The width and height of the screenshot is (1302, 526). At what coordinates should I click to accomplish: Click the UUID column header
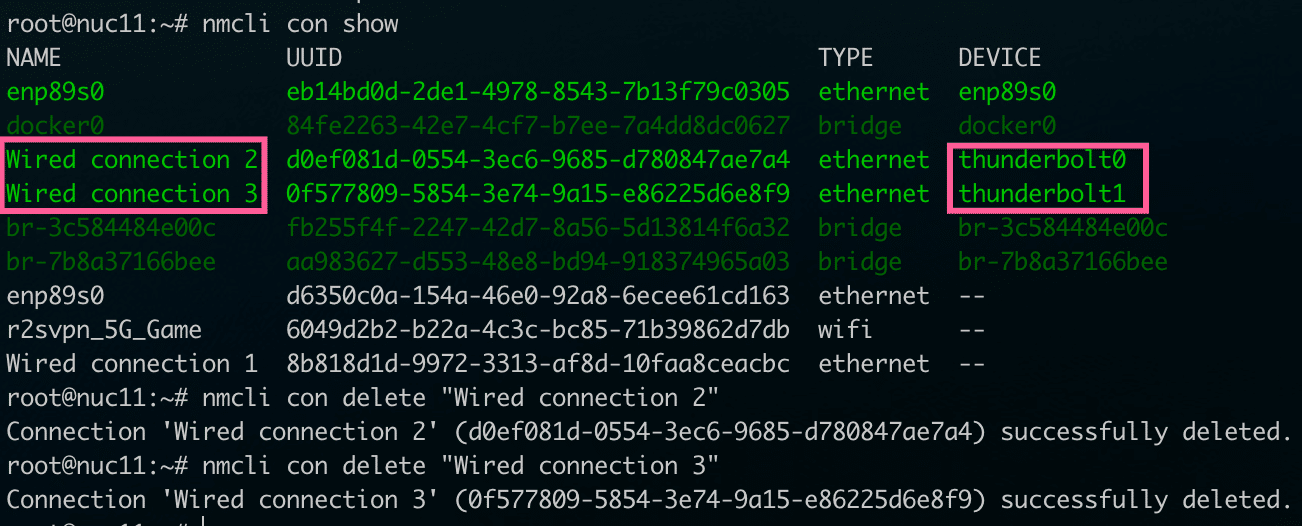(314, 57)
